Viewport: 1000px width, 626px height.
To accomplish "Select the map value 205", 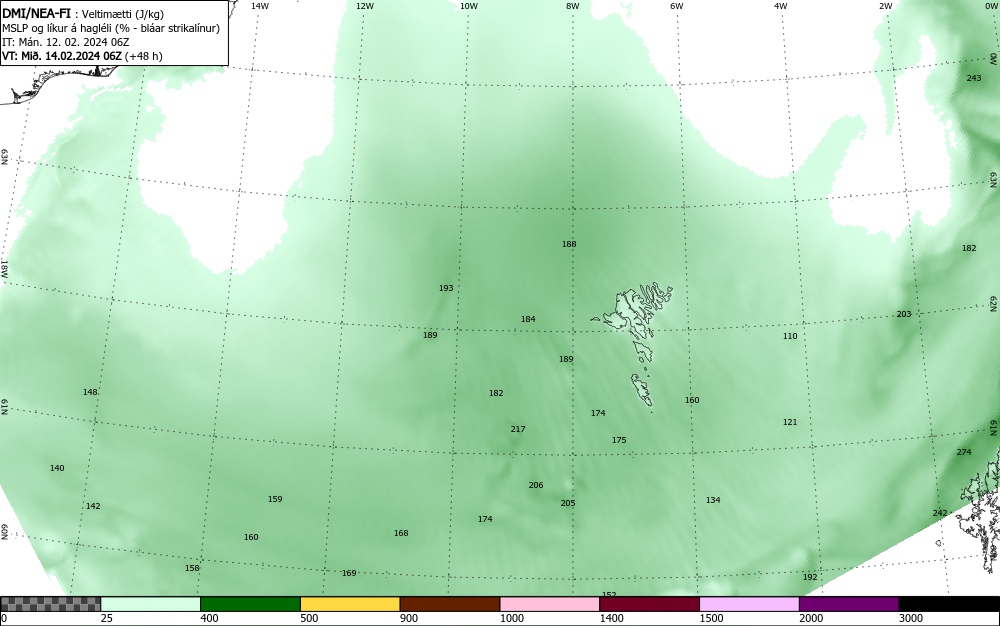I will [x=568, y=503].
